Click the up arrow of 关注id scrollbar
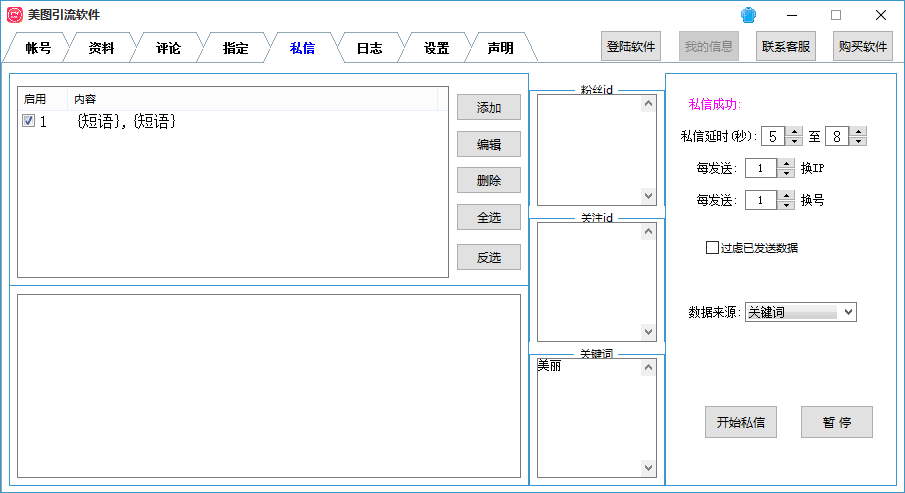 click(649, 231)
